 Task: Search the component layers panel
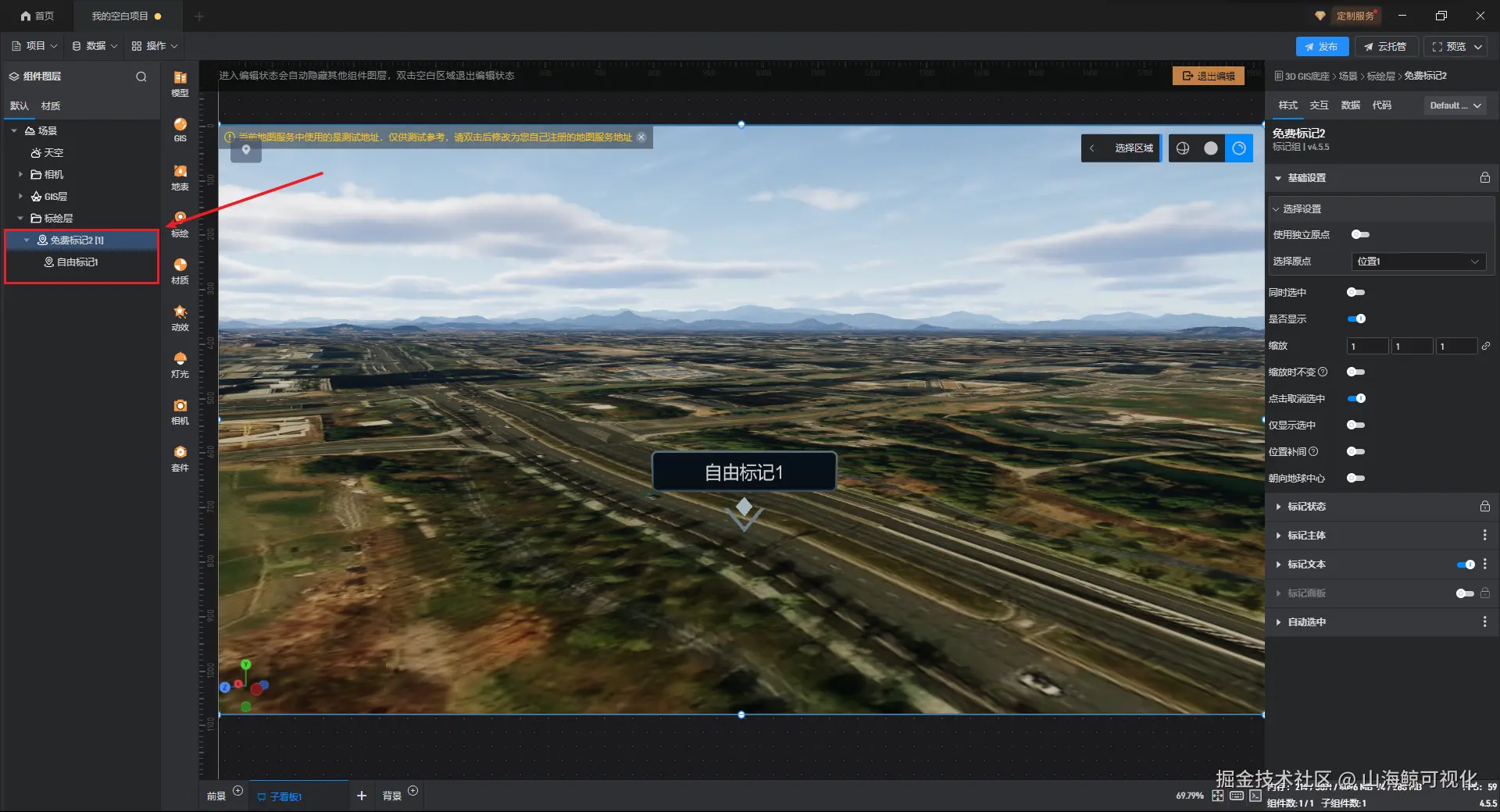[141, 77]
